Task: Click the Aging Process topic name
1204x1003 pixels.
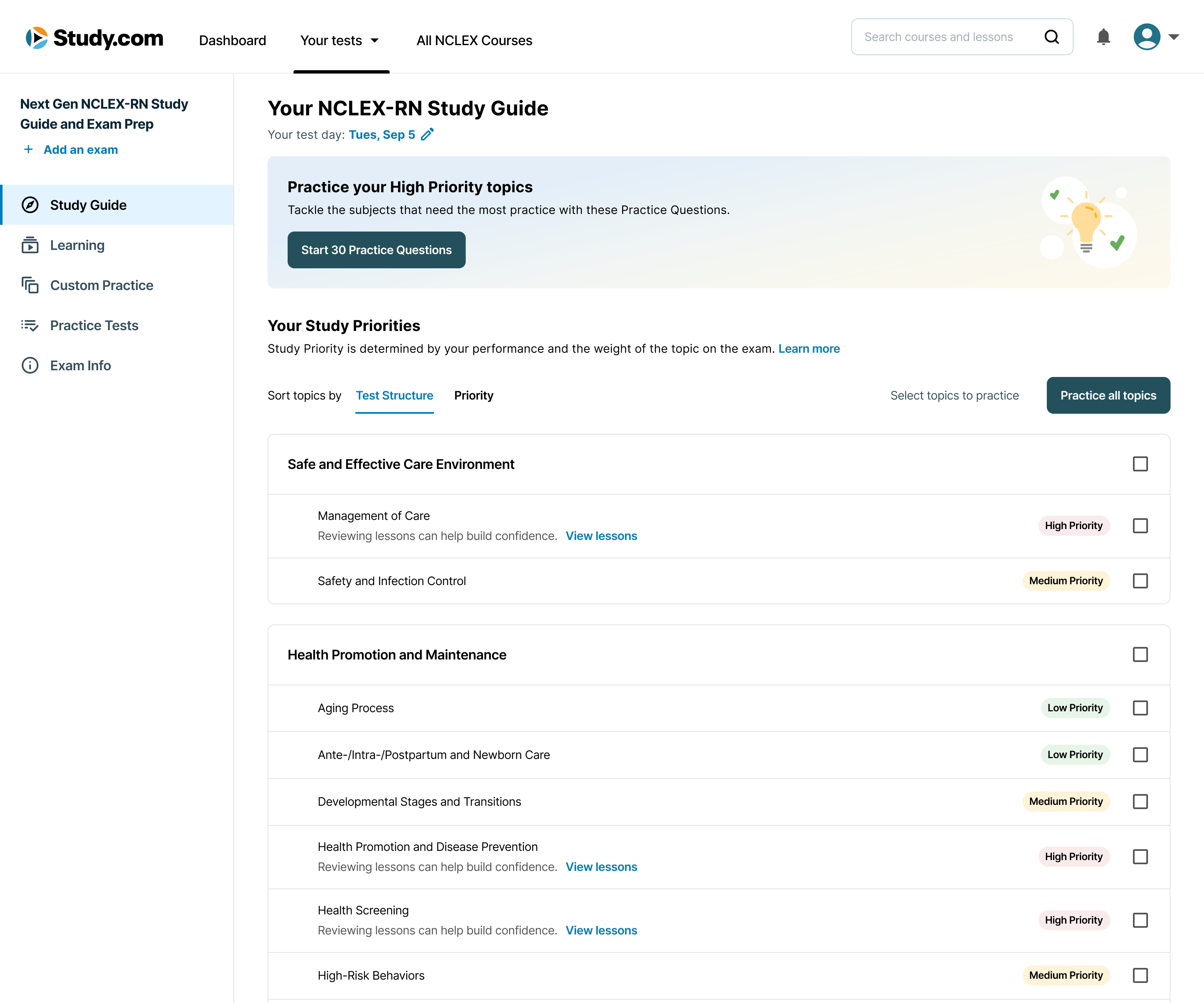Action: point(355,708)
